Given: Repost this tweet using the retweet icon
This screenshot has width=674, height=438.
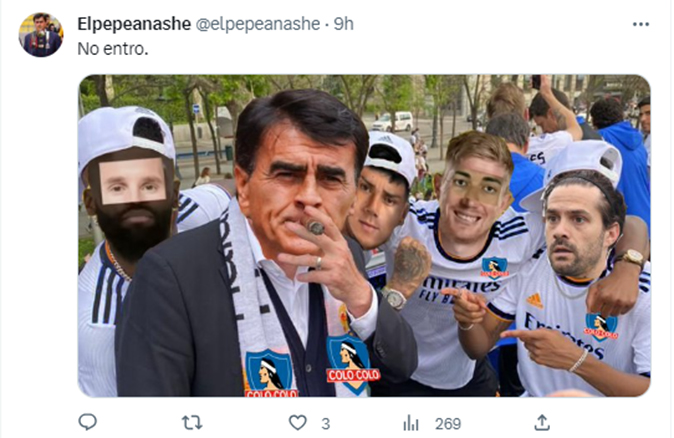Looking at the screenshot, I should point(192,422).
